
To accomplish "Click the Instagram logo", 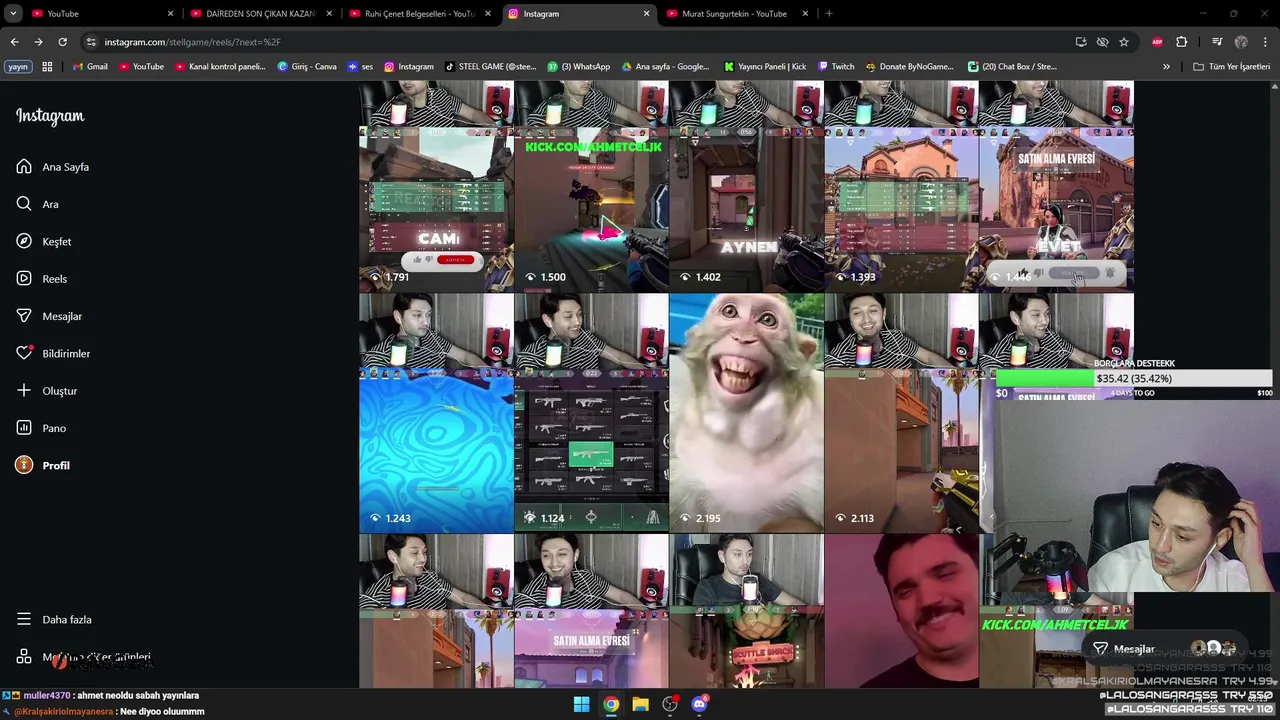I will coord(50,116).
